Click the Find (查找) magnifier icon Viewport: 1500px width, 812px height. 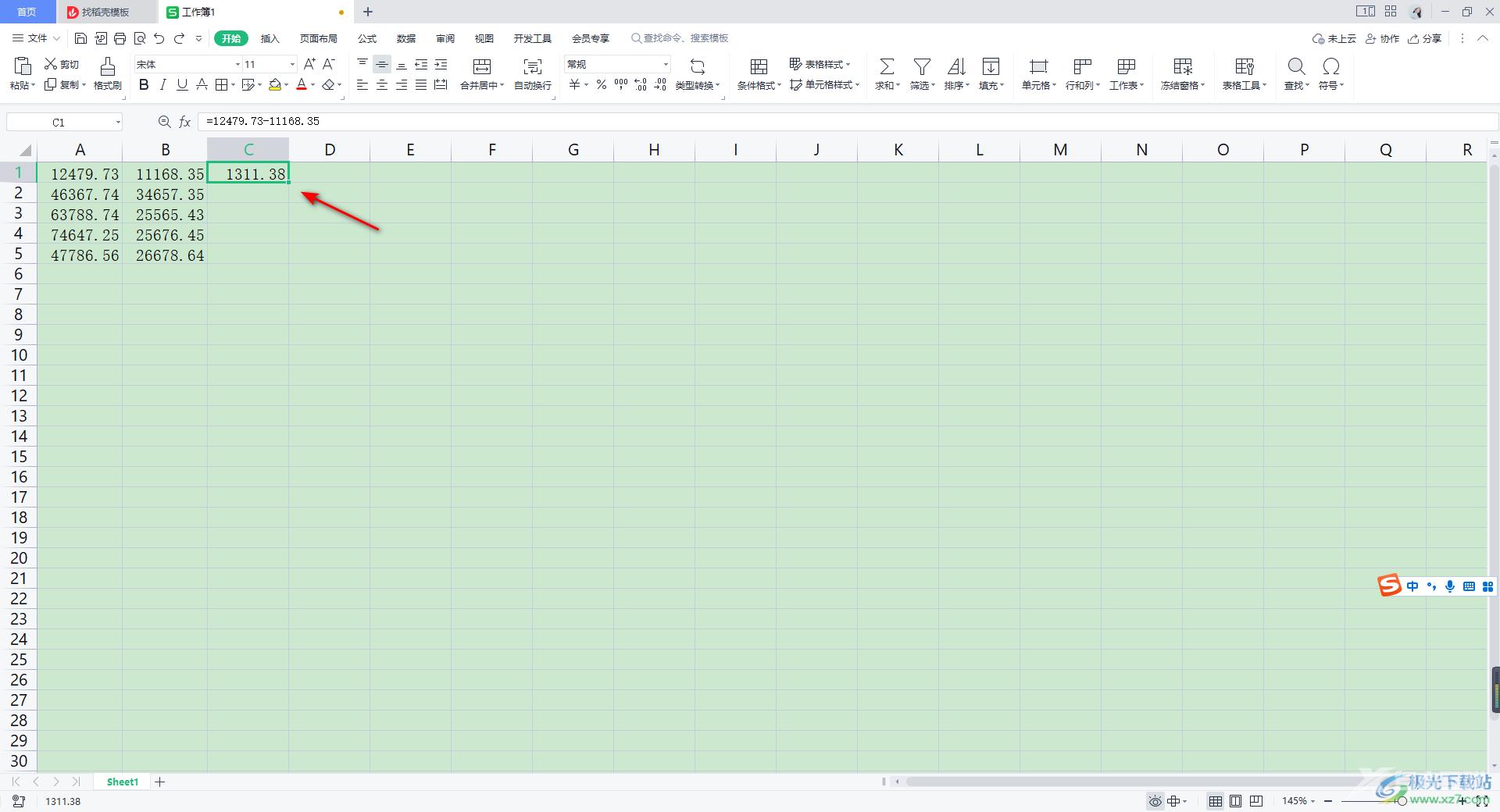pyautogui.click(x=1296, y=66)
